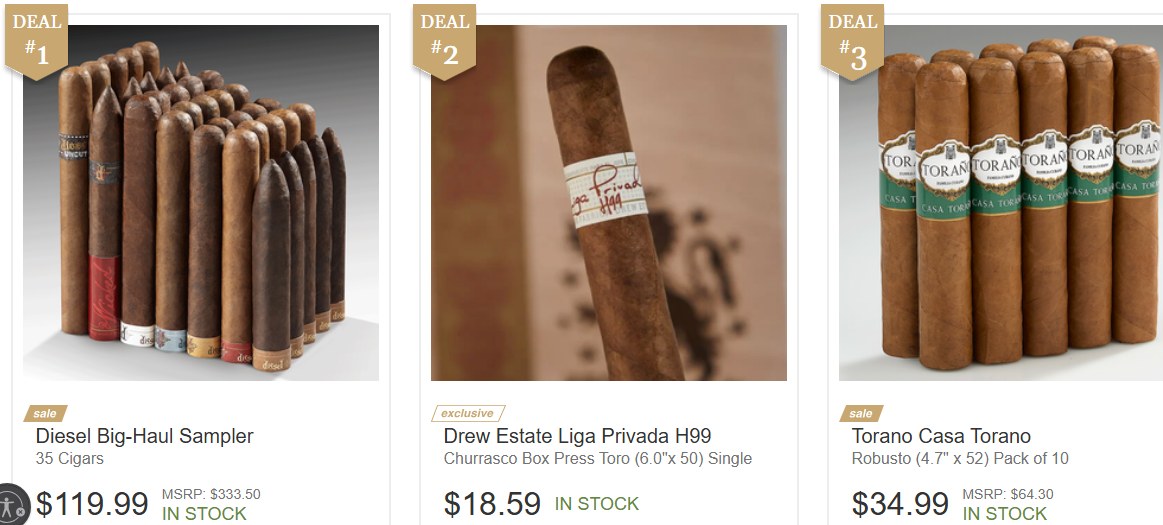The image size is (1163, 525).
Task: Click the Churrasco Box Press Toro description
Action: pos(598,459)
